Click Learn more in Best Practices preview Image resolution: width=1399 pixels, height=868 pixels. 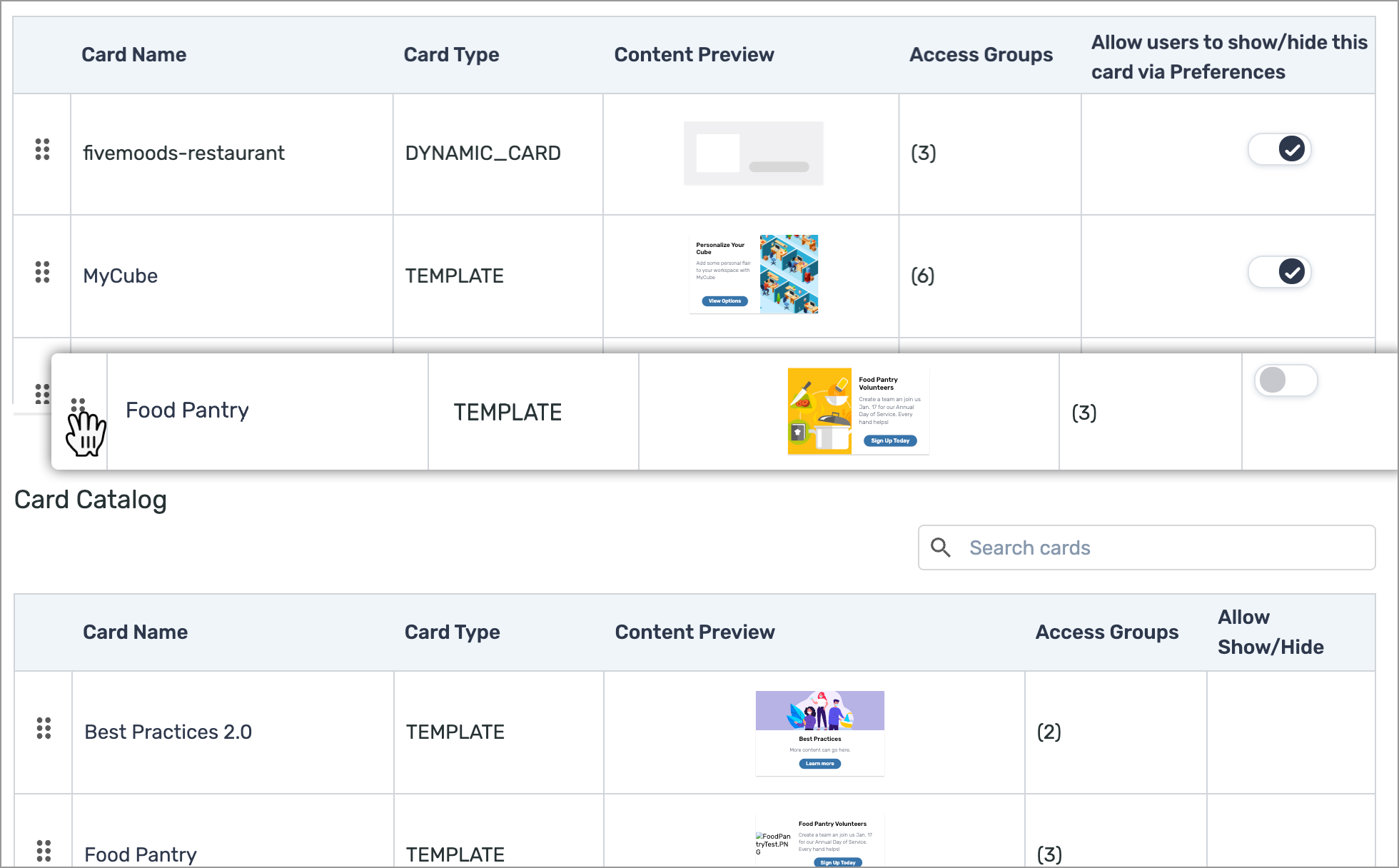[820, 764]
